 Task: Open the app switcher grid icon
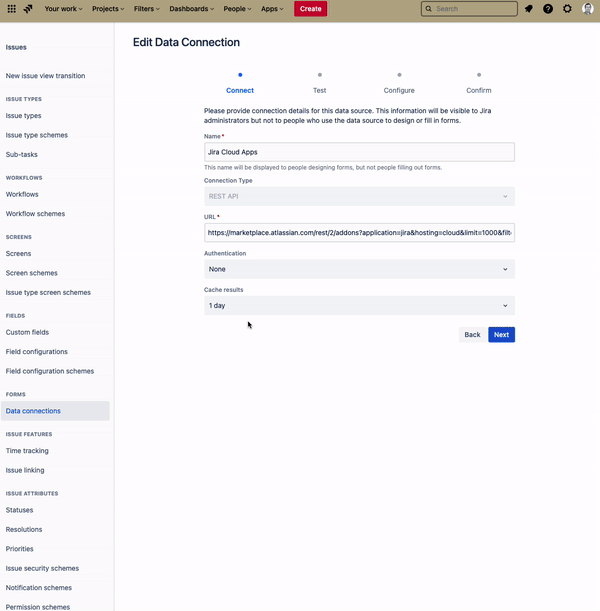12,9
